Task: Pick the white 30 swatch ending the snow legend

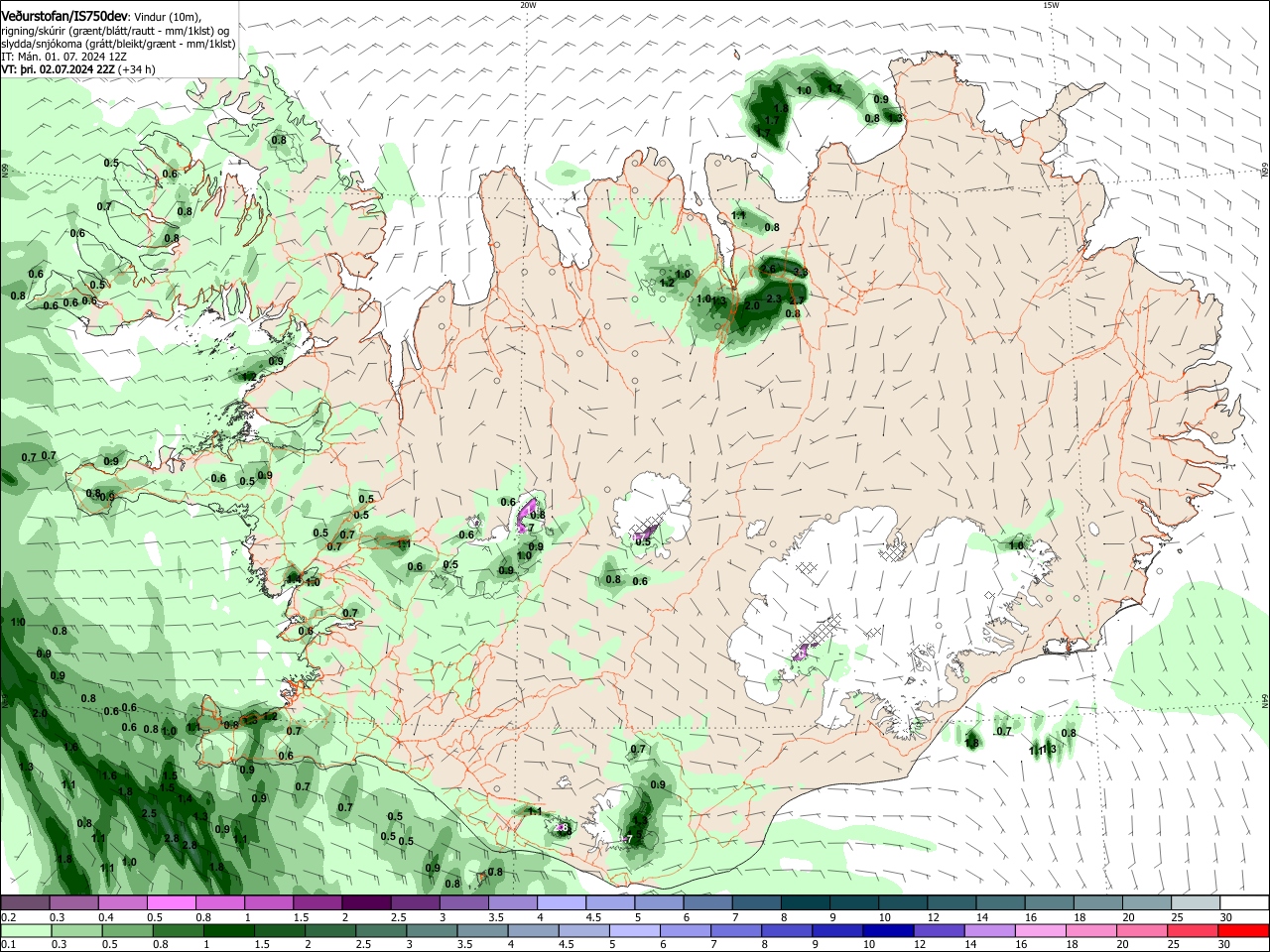Action: pos(1245,903)
